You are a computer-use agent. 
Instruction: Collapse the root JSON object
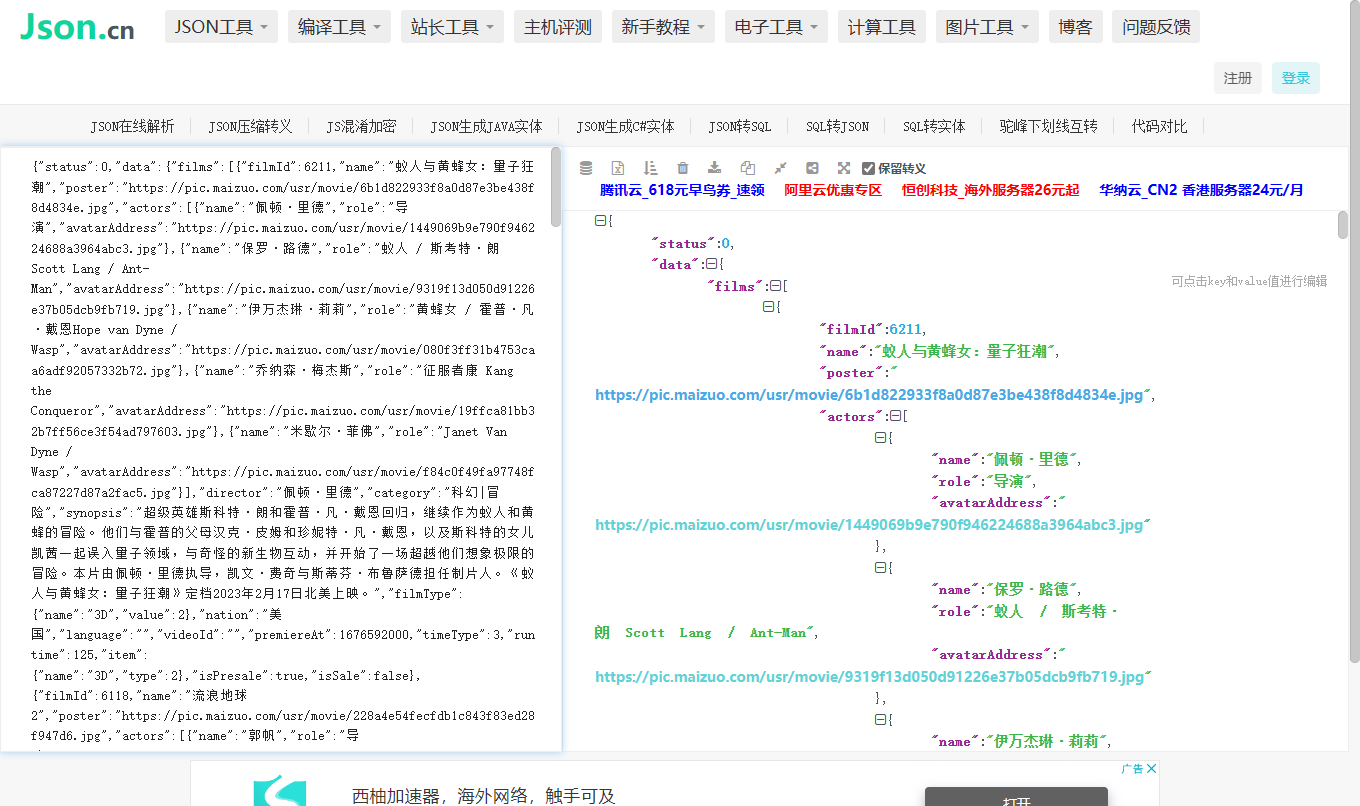click(600, 221)
